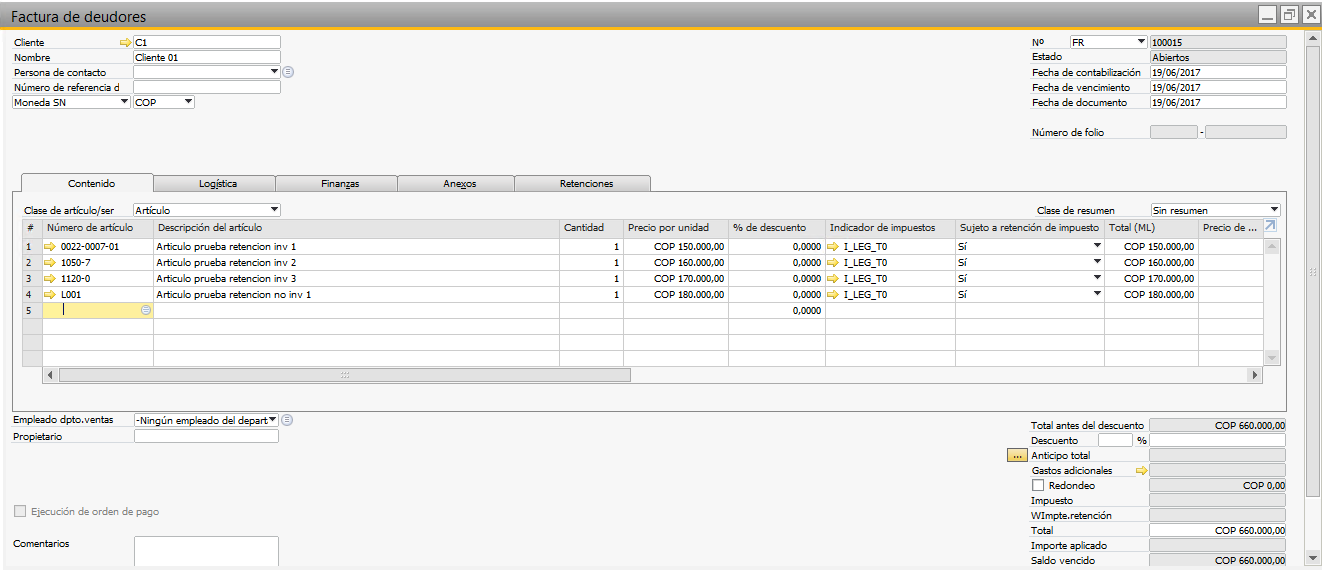Open row 1 Sujeto a retención dropdown

1096,246
